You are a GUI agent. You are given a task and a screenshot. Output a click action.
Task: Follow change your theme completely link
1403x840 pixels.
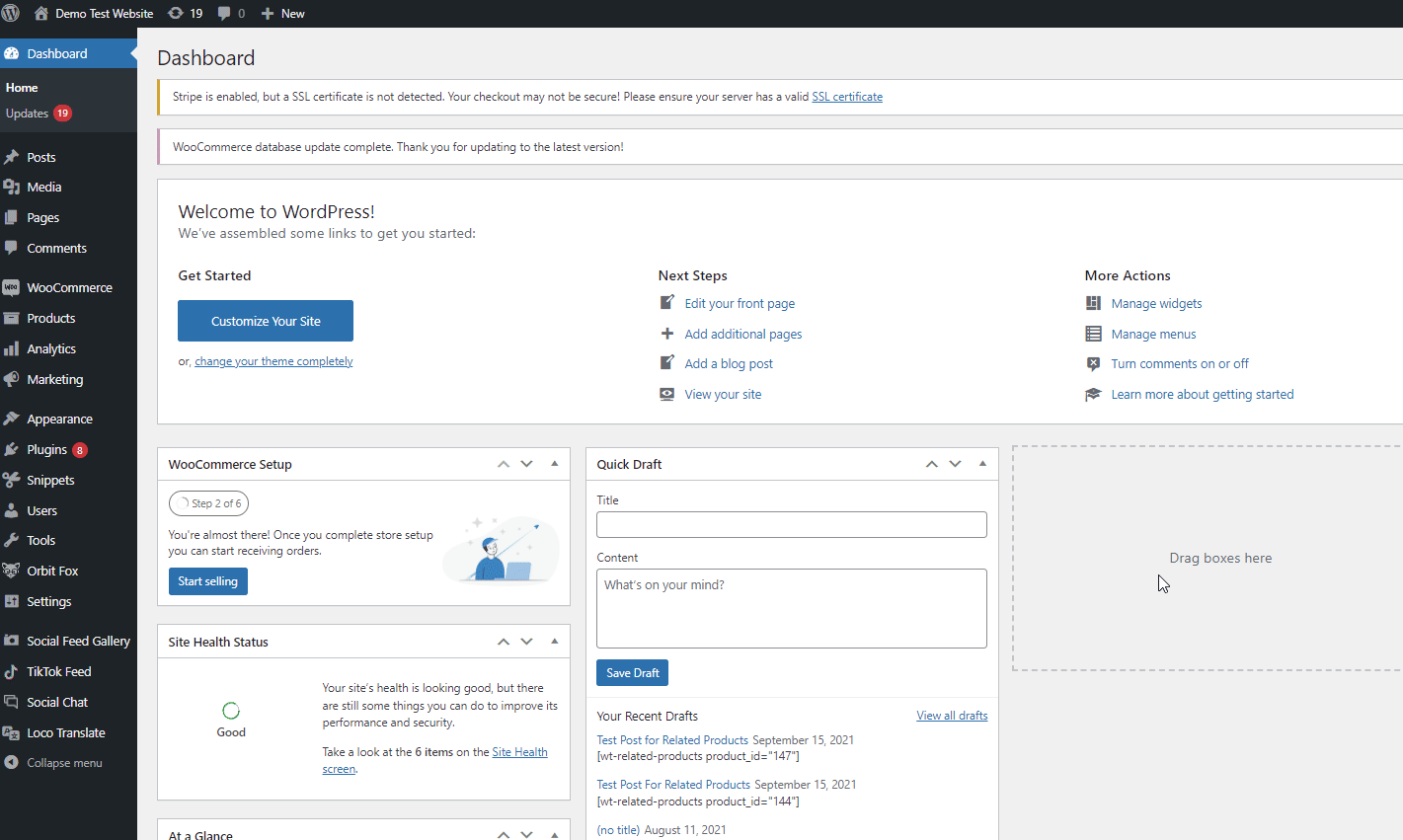[x=273, y=361]
